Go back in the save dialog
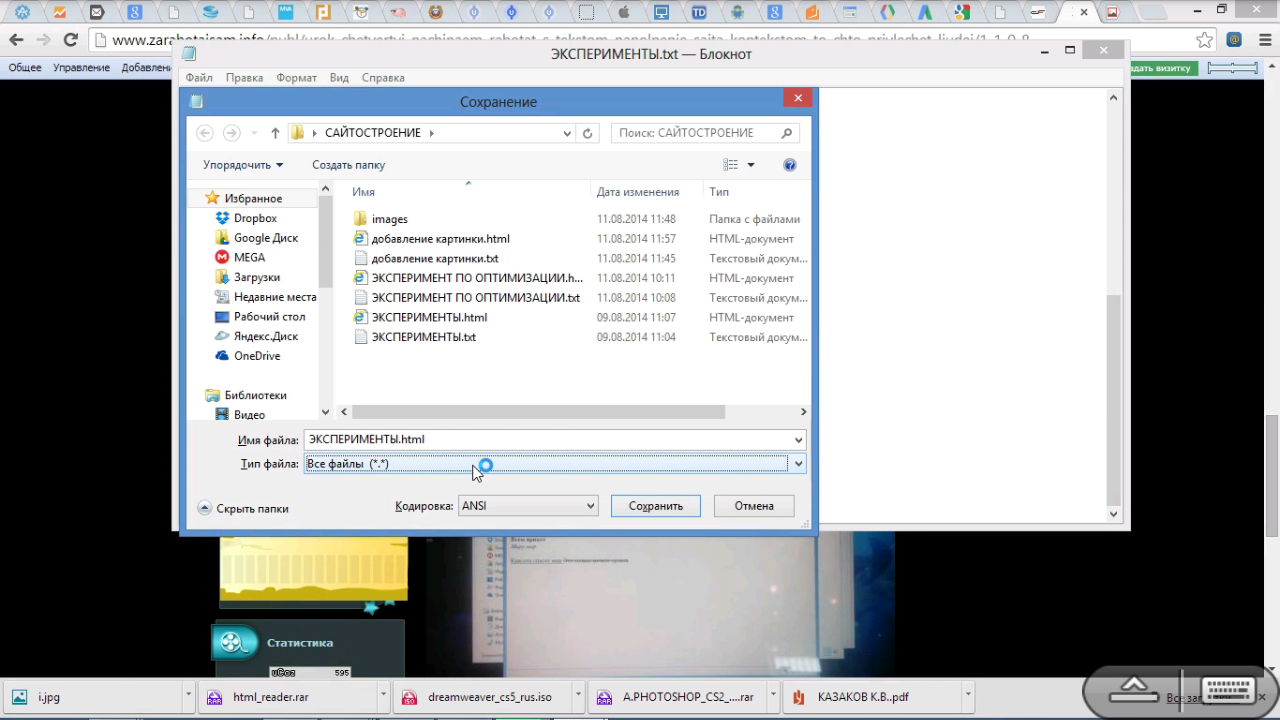This screenshot has width=1280, height=720. pyautogui.click(x=205, y=133)
